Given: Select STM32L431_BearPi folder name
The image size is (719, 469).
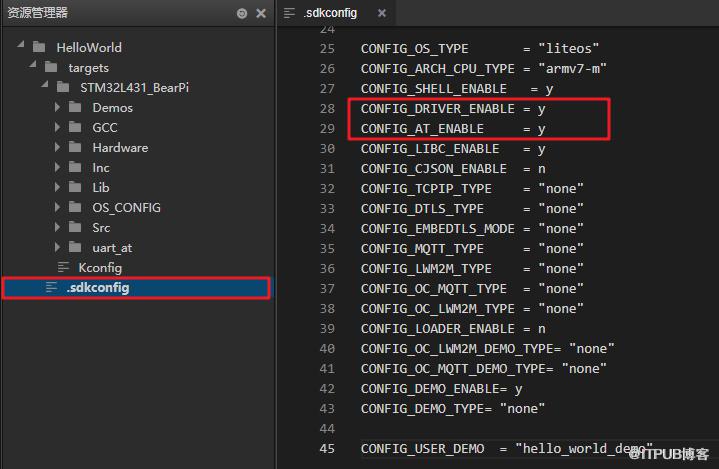Looking at the screenshot, I should point(134,88).
